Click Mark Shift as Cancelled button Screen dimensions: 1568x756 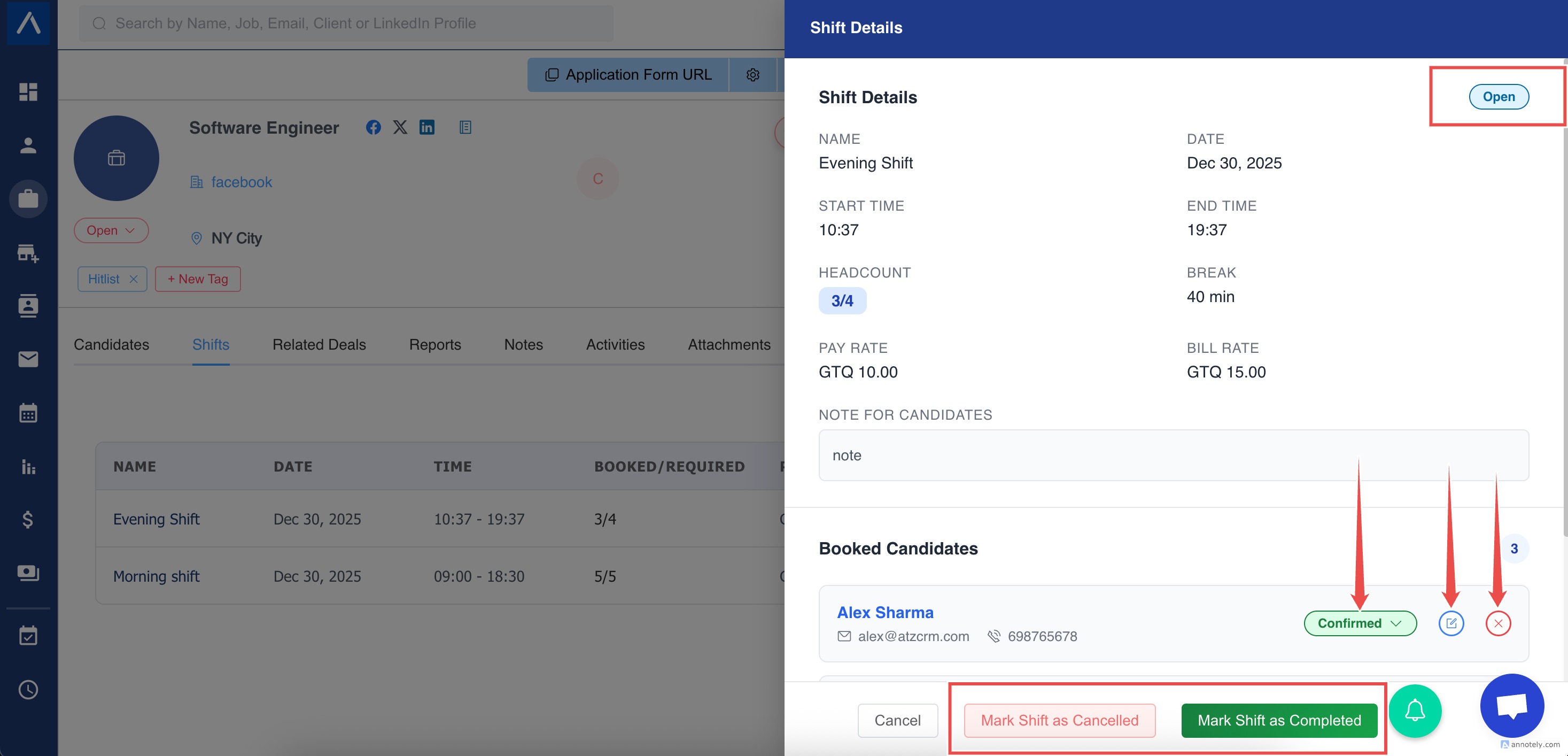1059,720
